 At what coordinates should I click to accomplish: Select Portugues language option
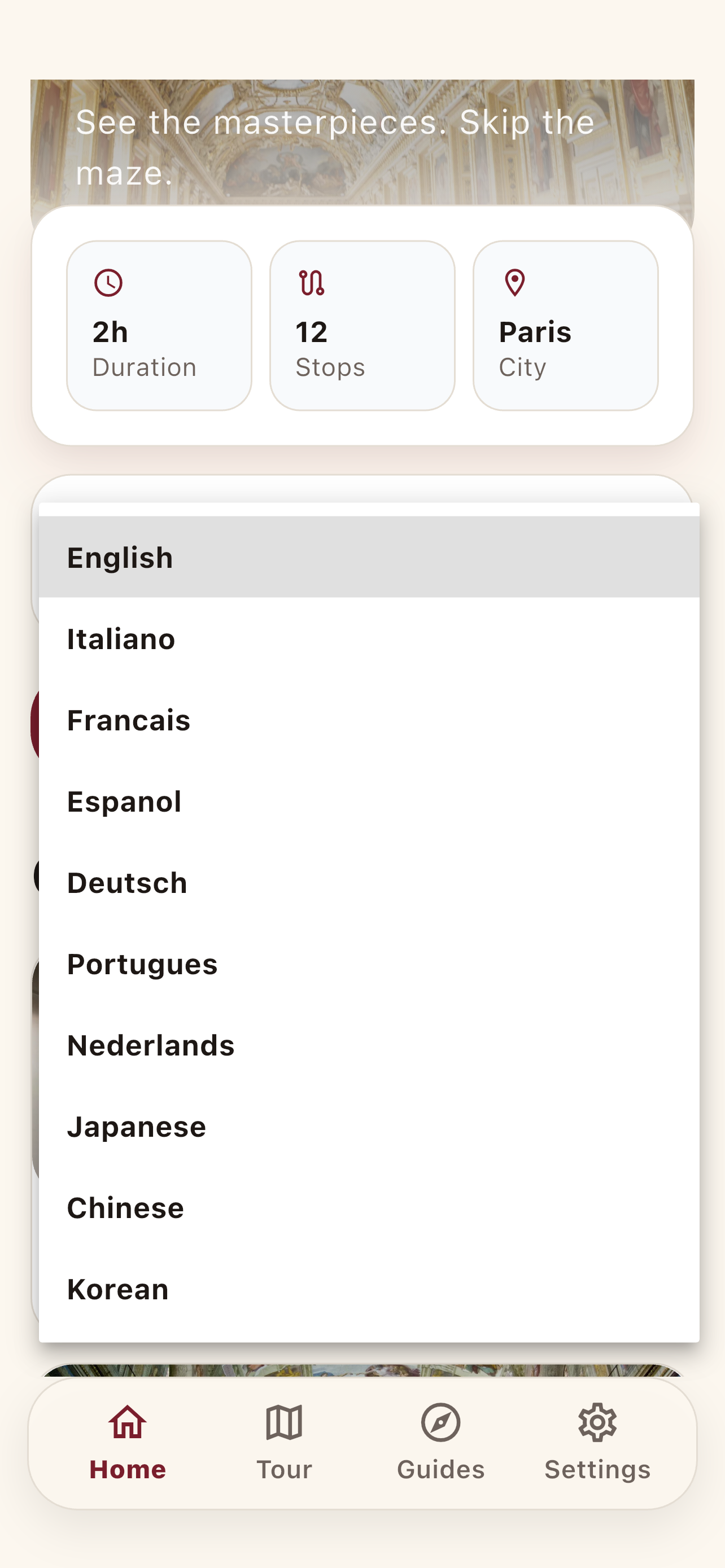369,963
